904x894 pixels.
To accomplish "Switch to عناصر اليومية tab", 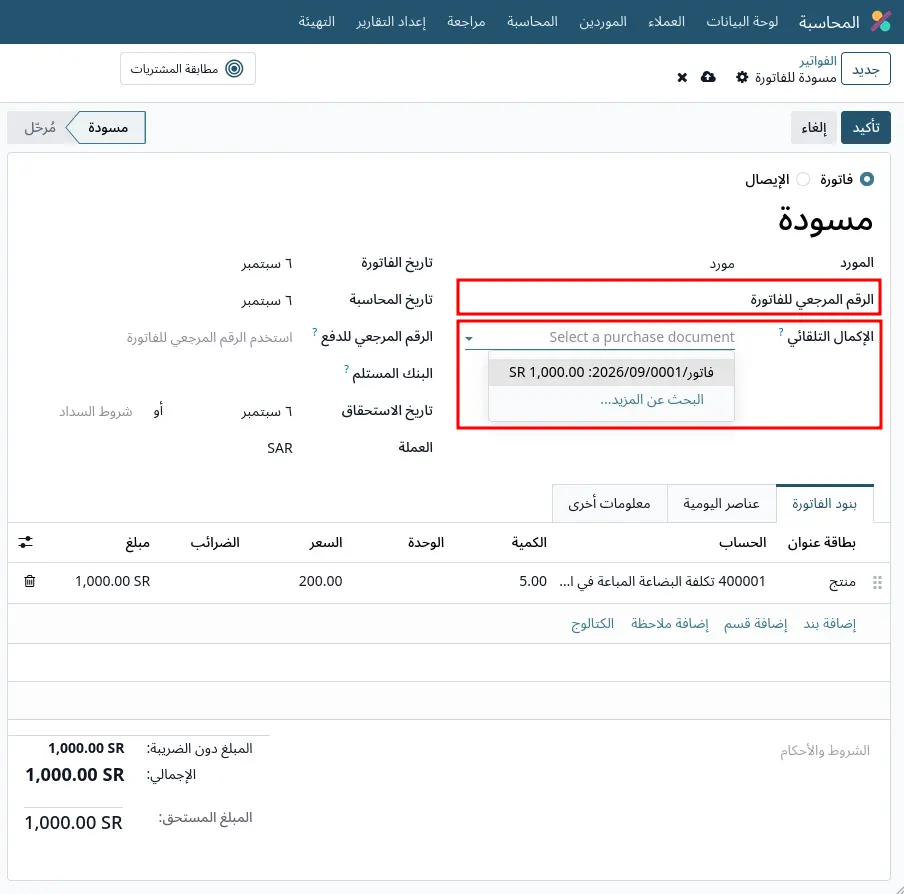I will point(721,504).
